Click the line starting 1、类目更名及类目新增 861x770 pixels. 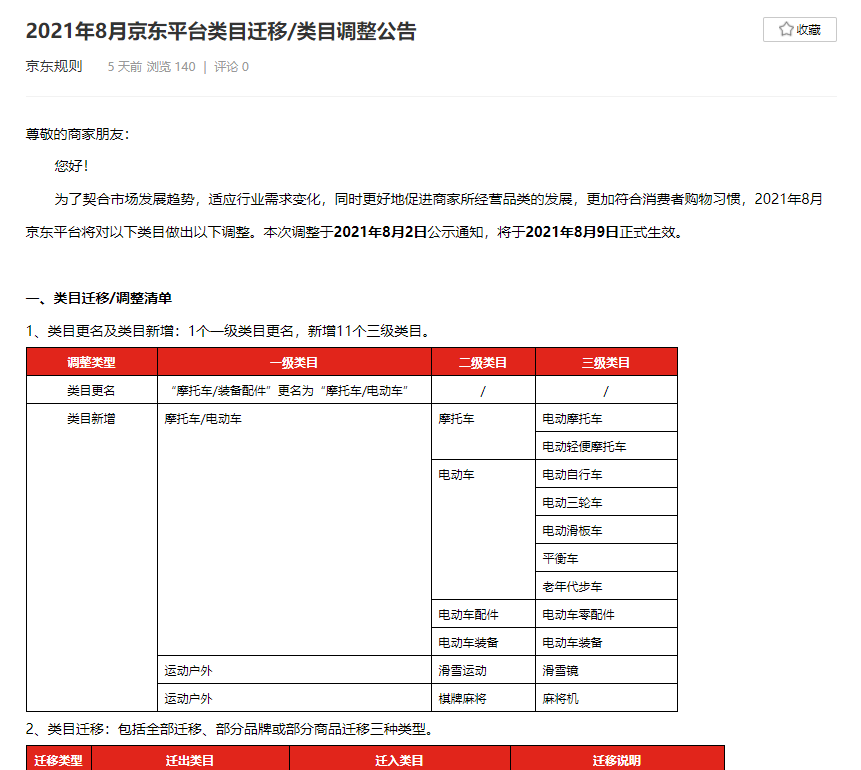(x=228, y=331)
